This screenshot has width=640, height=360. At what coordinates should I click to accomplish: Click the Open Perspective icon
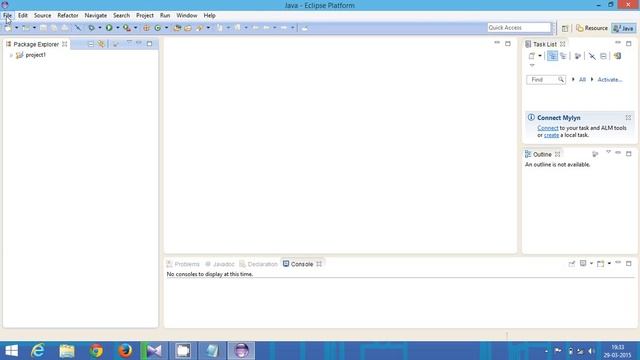pos(565,28)
